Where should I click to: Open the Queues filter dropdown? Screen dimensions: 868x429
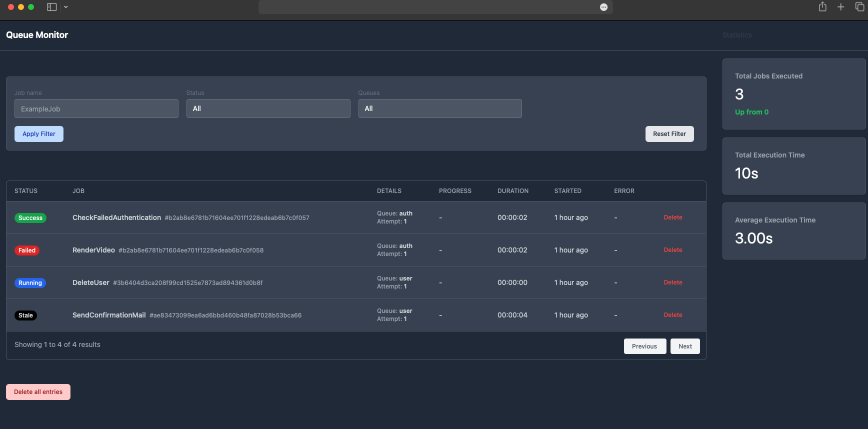(x=440, y=108)
